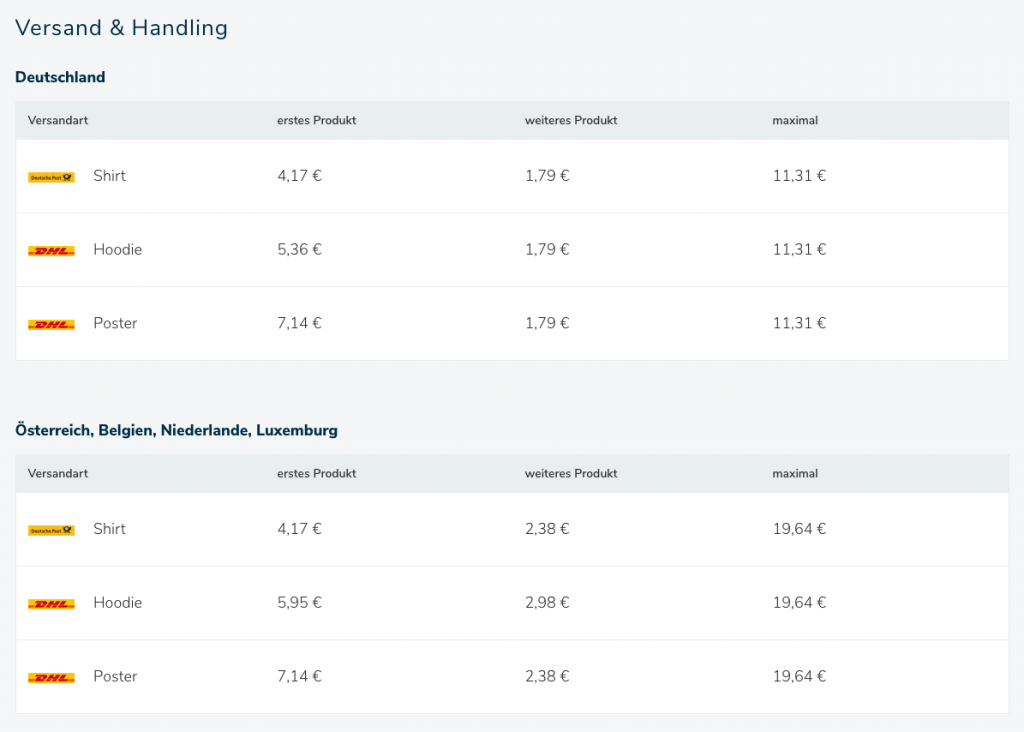Select Poster label in Deutschland table

point(115,323)
